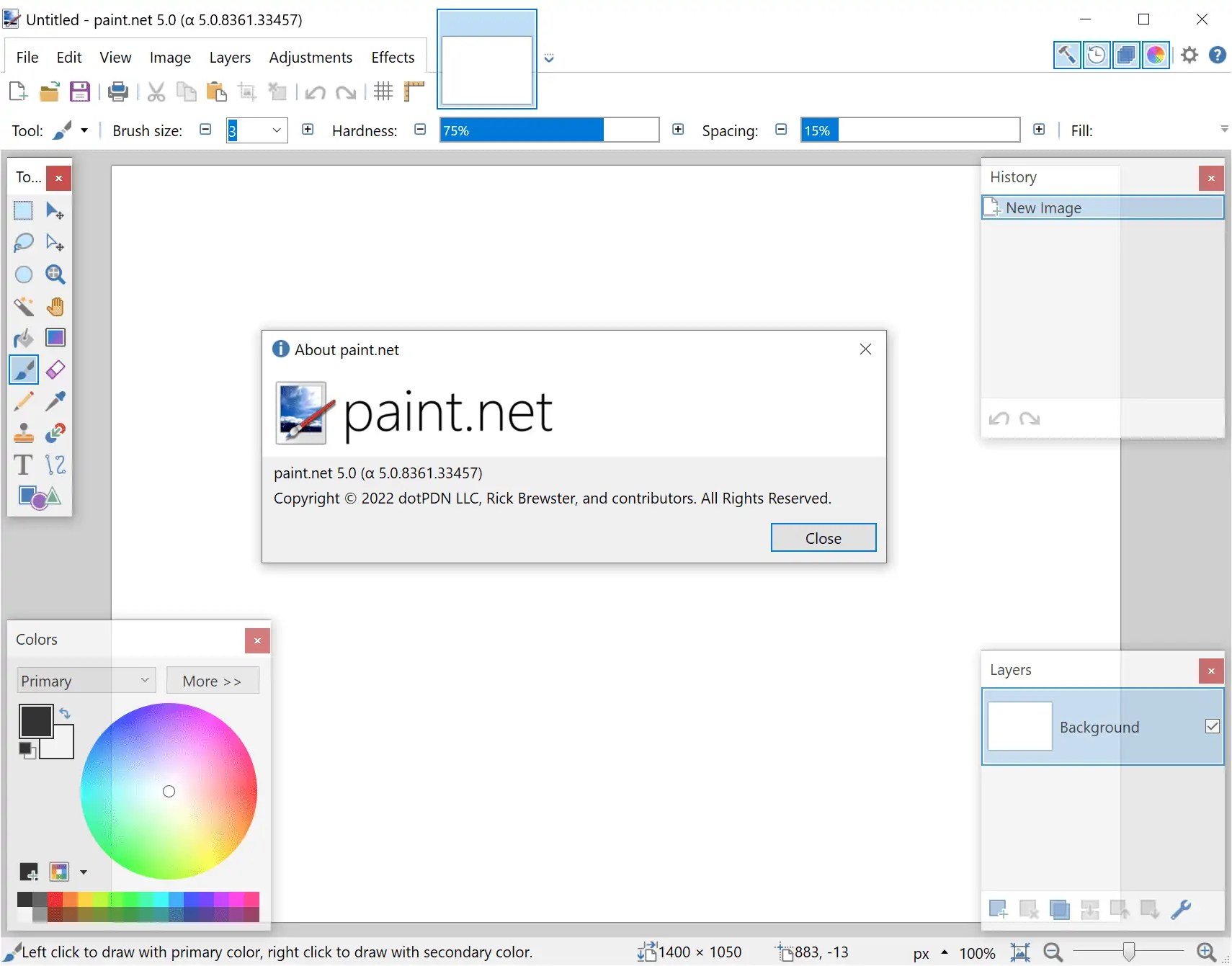Image resolution: width=1232 pixels, height=966 pixels.
Task: Select the Shapes tool
Action: point(40,497)
